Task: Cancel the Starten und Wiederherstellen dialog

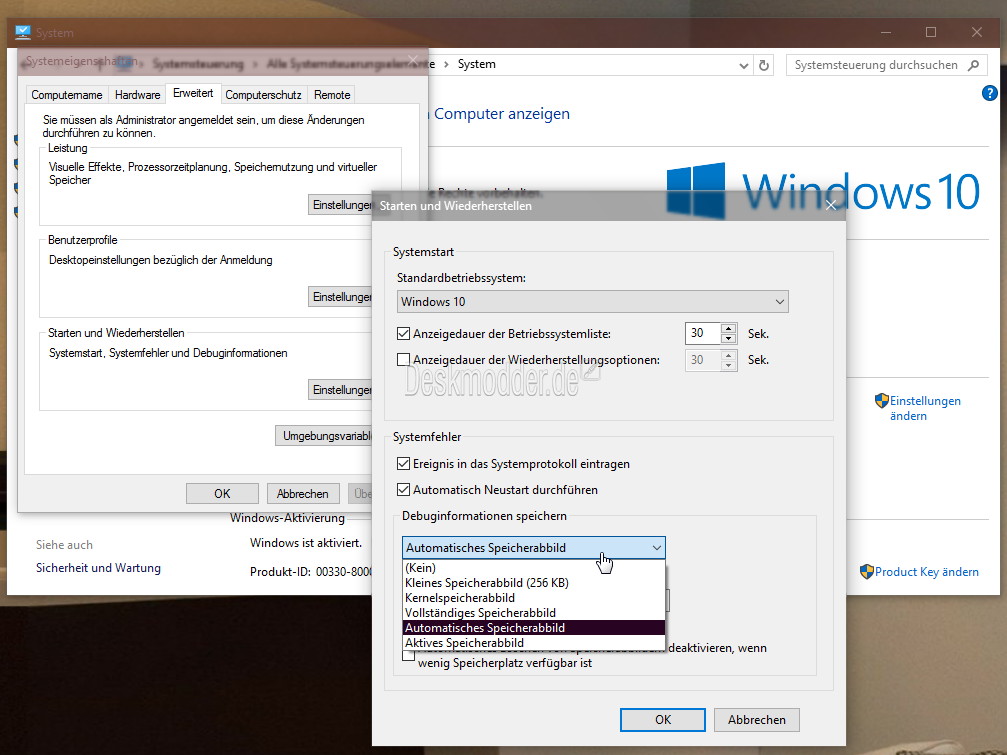Action: click(x=757, y=720)
